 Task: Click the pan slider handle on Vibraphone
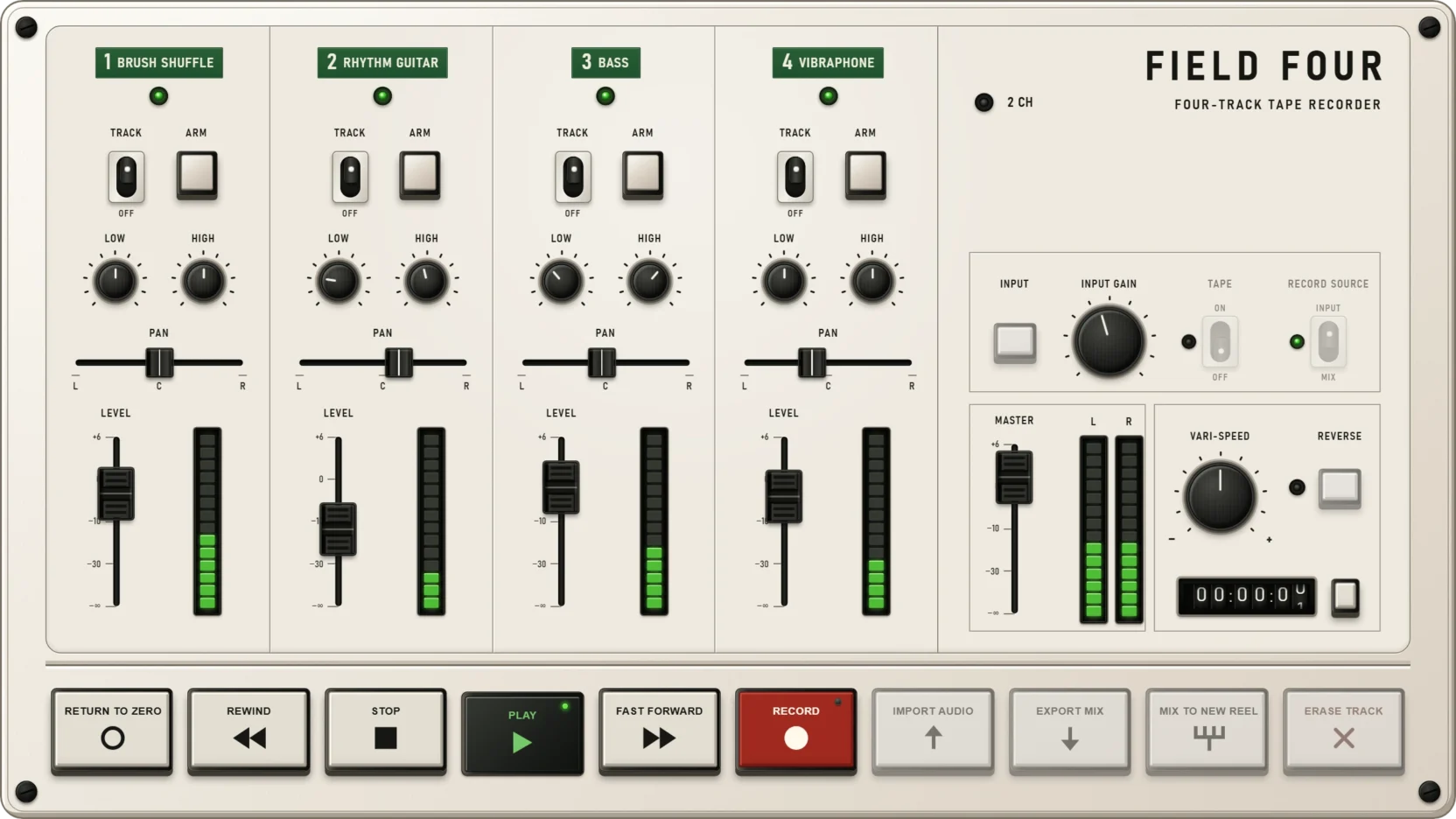click(812, 362)
